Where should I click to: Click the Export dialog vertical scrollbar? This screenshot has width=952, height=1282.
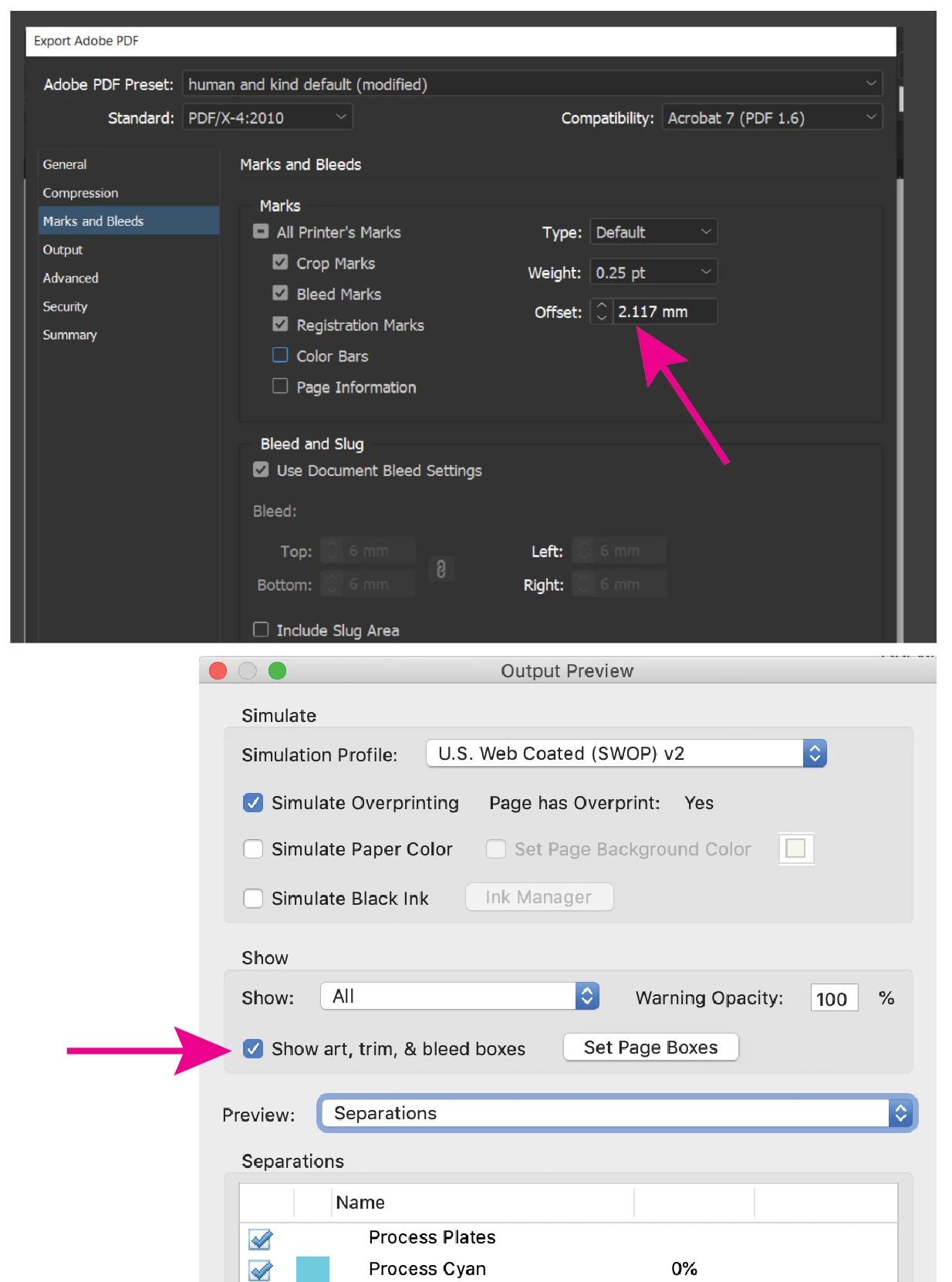(900, 409)
